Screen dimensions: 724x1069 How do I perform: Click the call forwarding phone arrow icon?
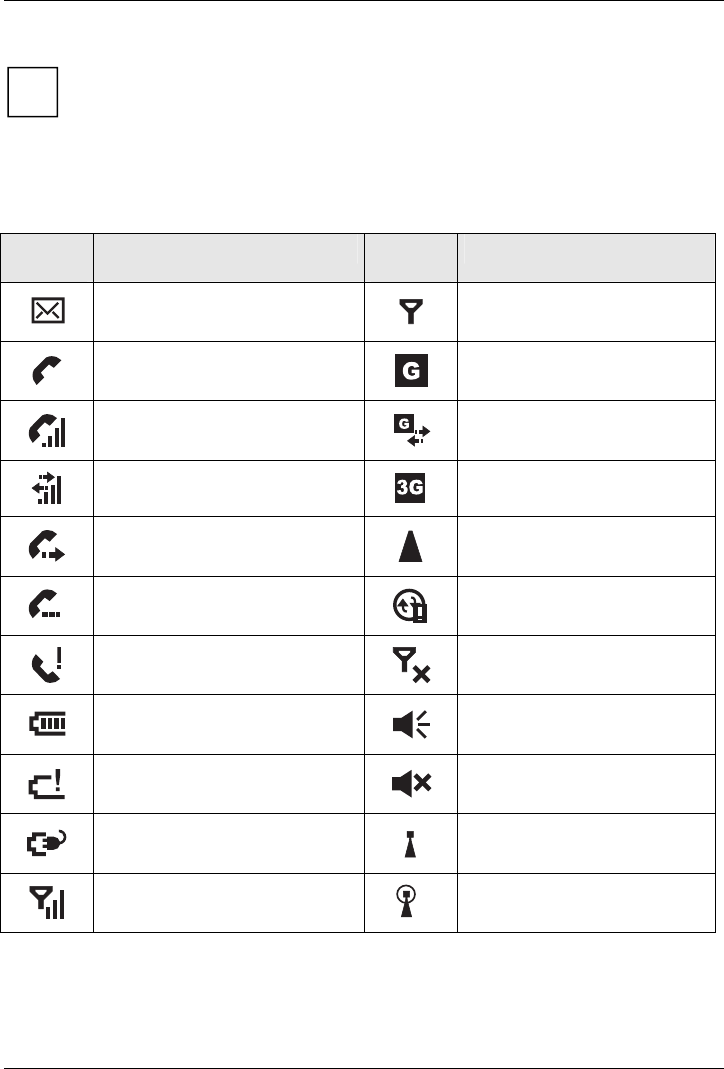pyautogui.click(x=47, y=547)
